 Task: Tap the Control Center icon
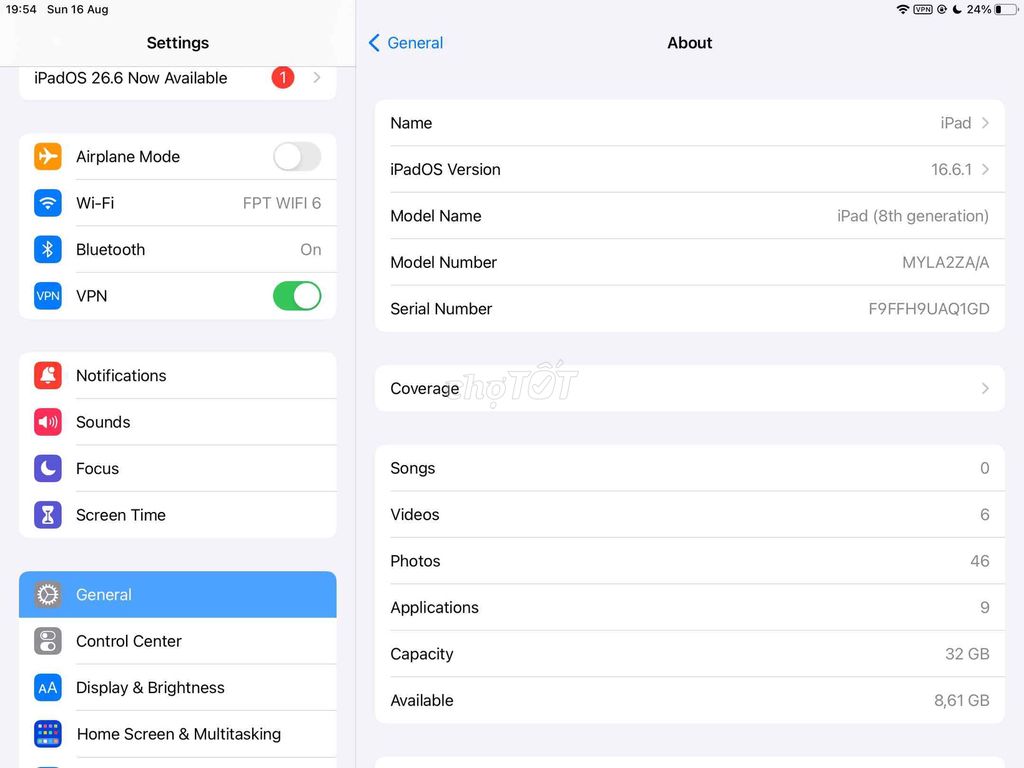pos(48,641)
